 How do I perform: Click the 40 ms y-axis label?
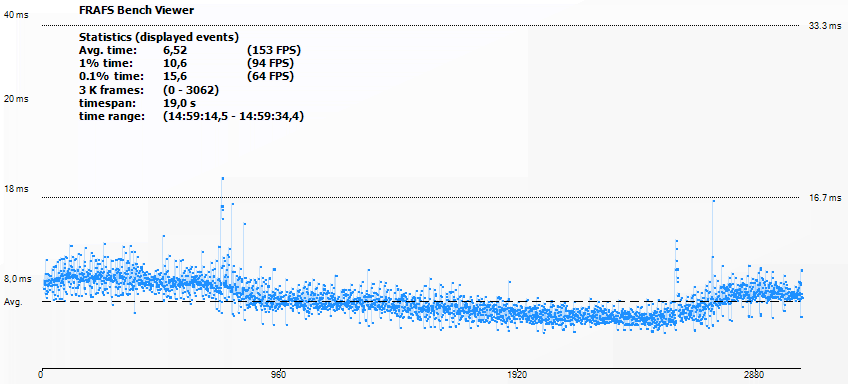pos(16,15)
